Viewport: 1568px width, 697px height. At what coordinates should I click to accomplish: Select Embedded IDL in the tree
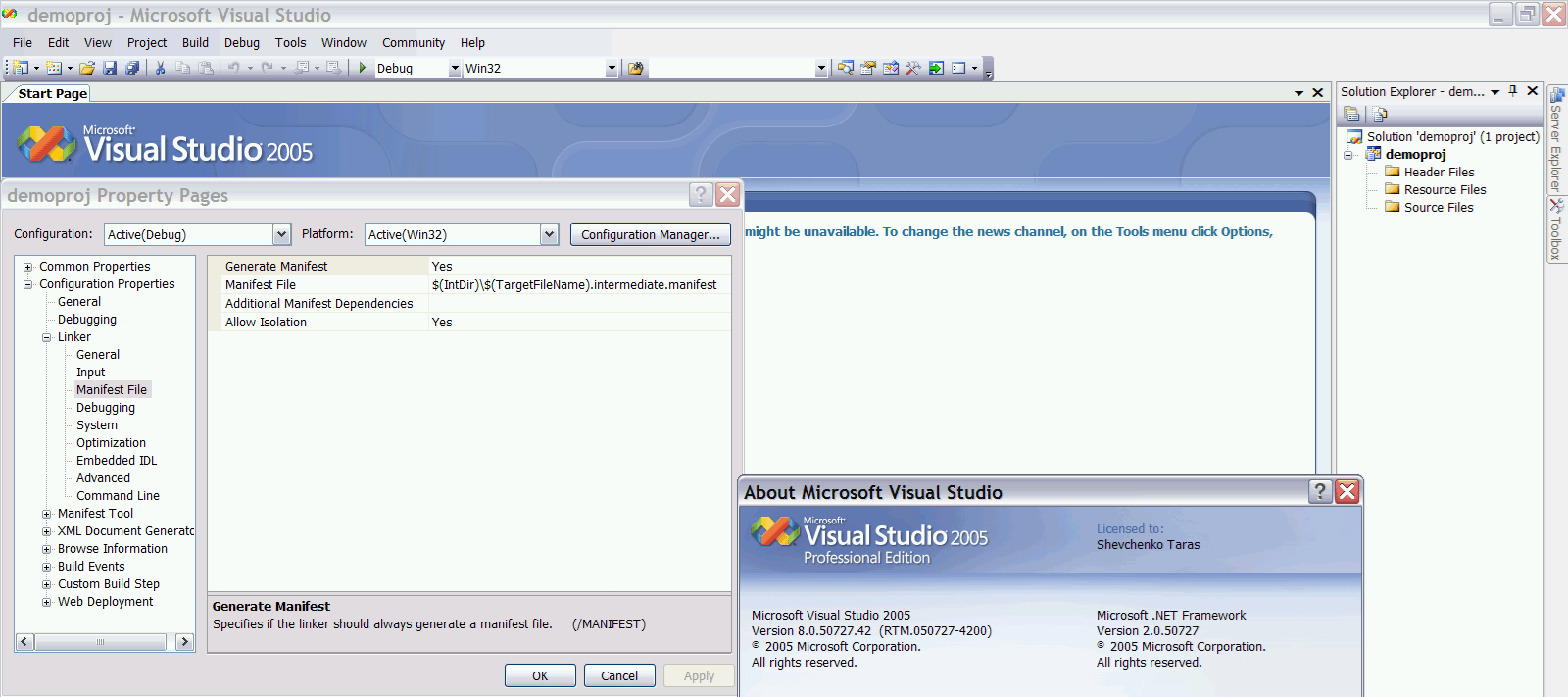pos(117,461)
